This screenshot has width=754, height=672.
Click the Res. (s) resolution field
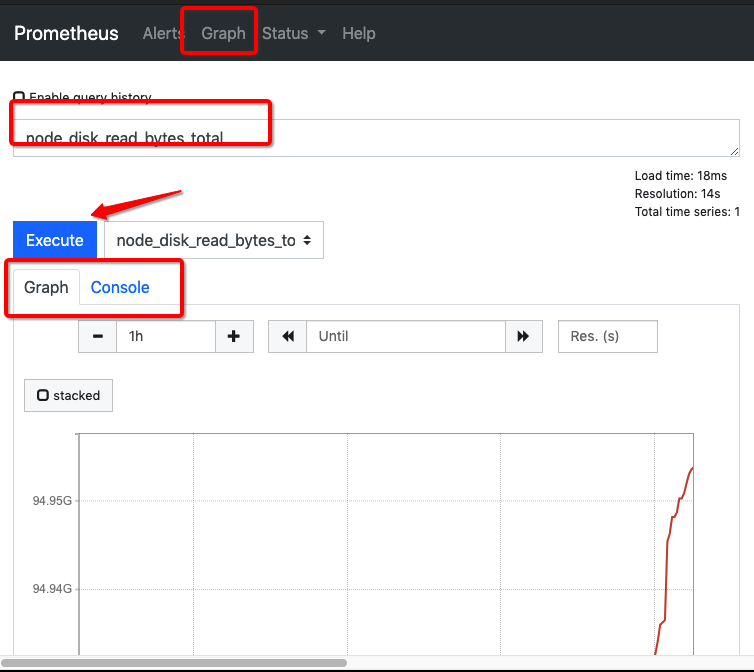click(x=608, y=336)
